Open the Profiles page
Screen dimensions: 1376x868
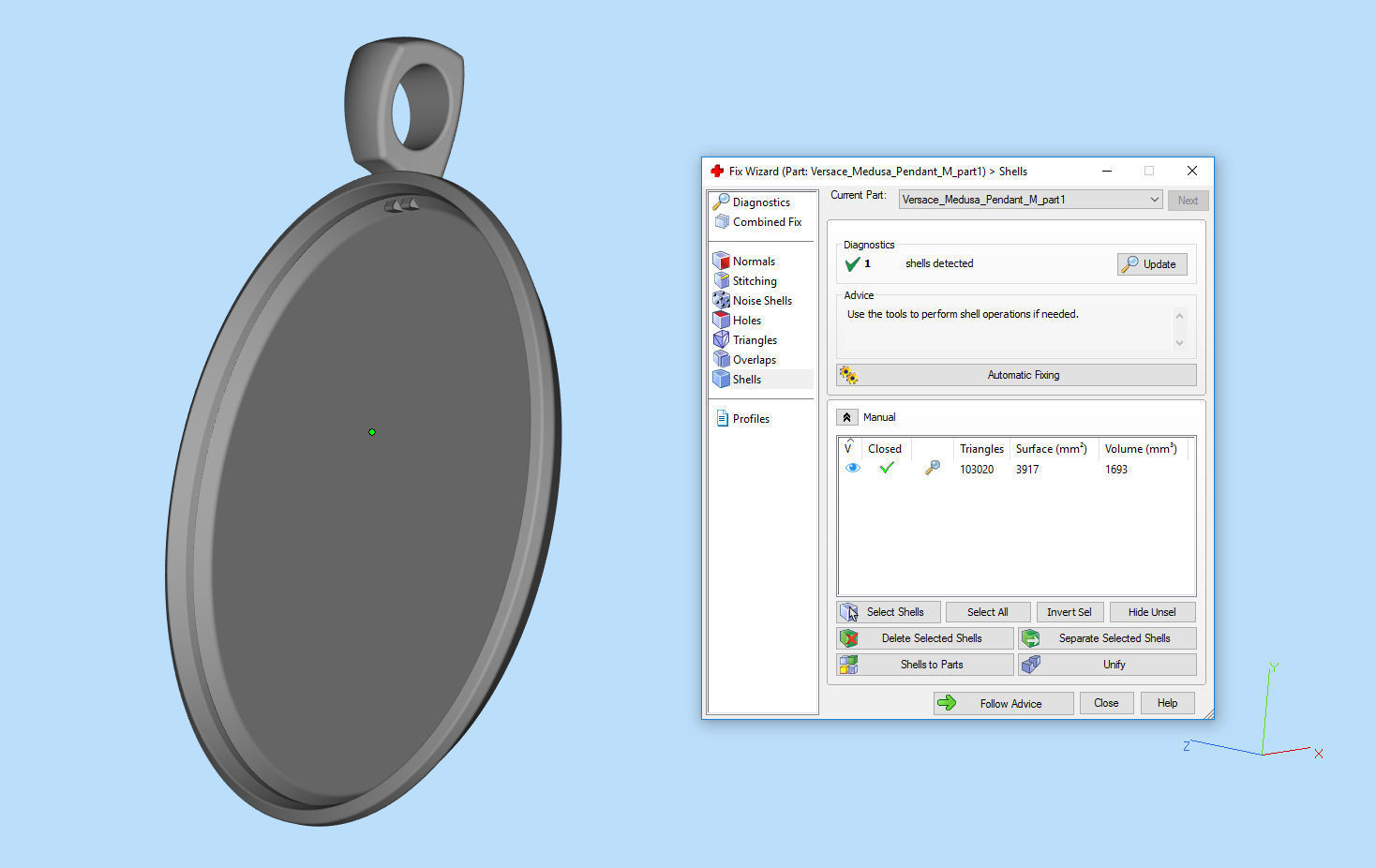(x=750, y=419)
